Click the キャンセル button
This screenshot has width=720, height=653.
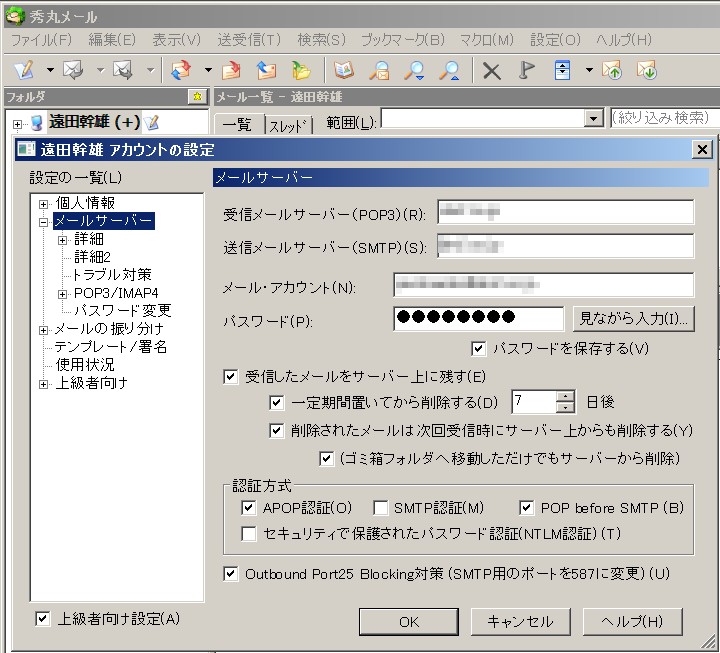click(520, 621)
